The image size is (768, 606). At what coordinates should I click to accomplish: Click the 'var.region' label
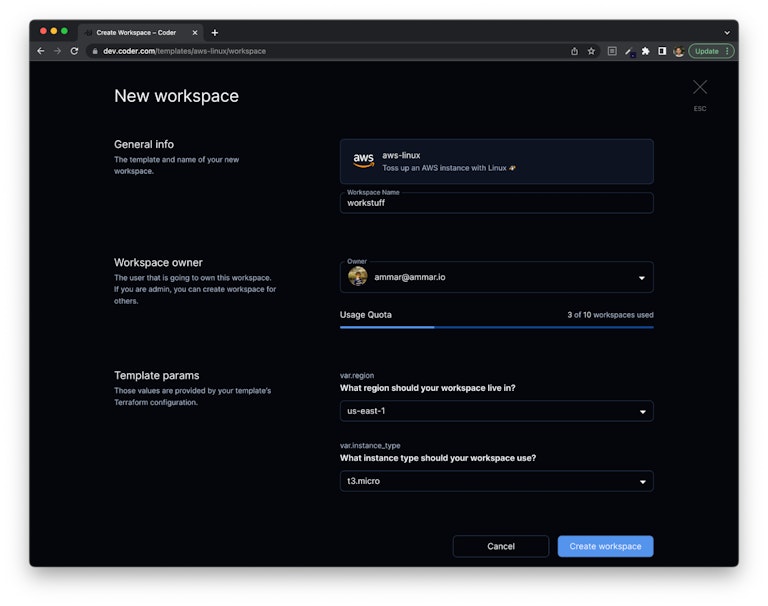click(357, 375)
